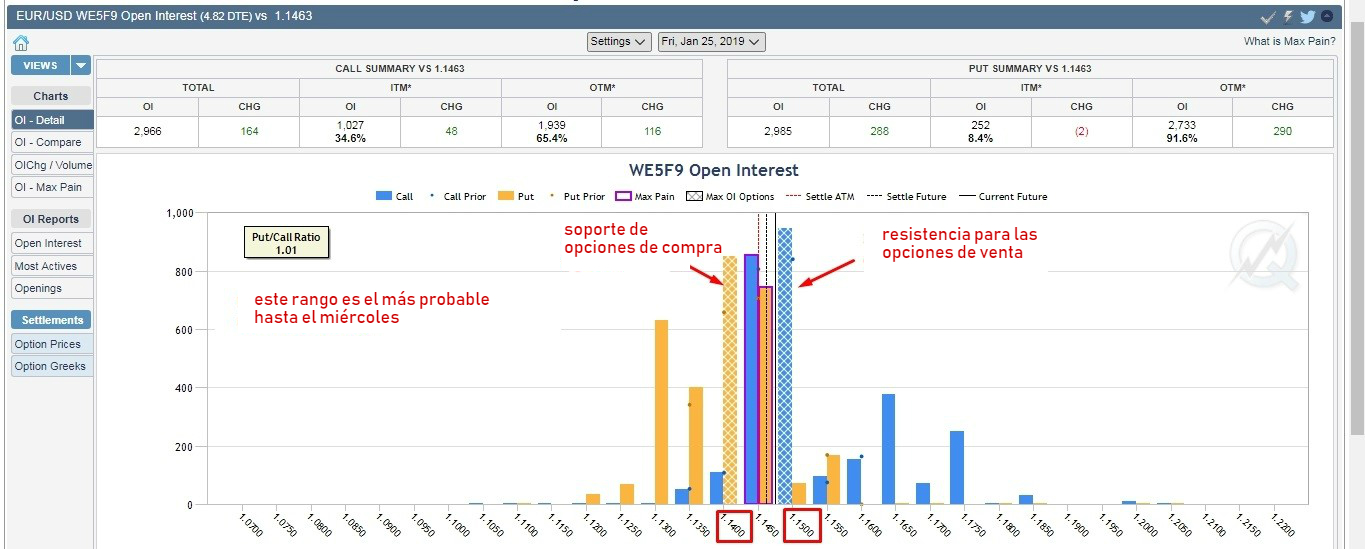Click the tall blue 1.1500 call bar

pyautogui.click(x=785, y=370)
